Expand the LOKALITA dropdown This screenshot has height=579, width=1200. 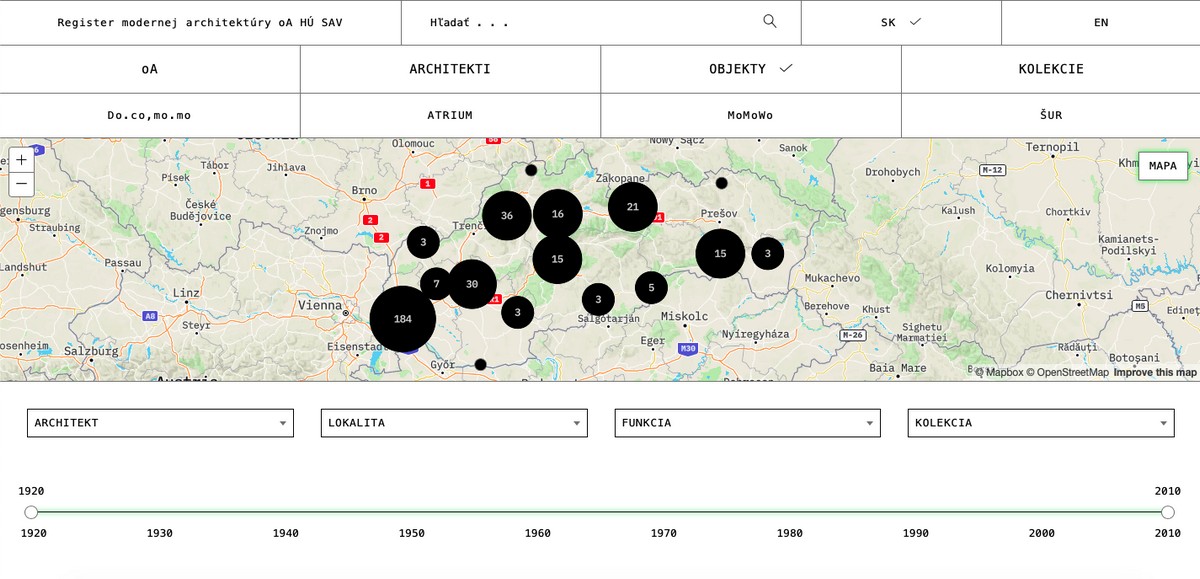pos(454,423)
